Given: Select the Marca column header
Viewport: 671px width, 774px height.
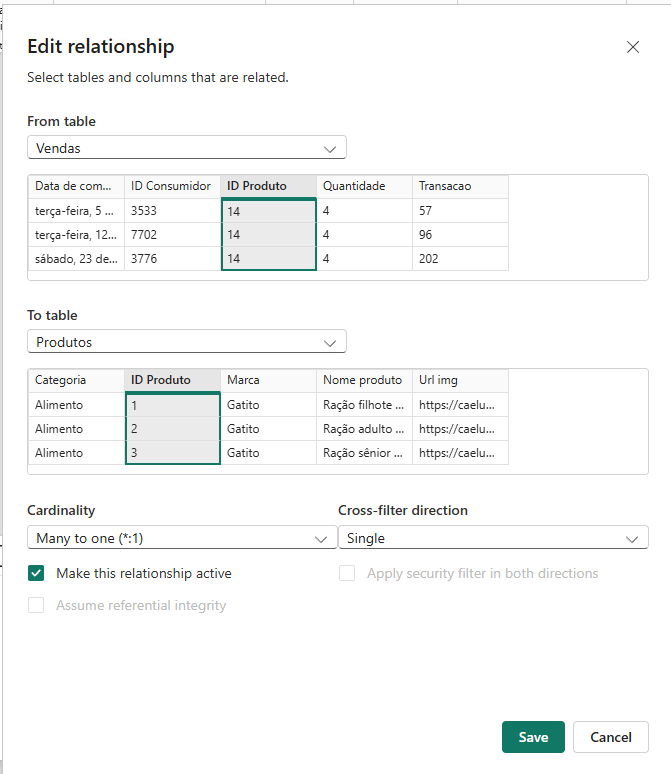Looking at the screenshot, I should [x=269, y=380].
